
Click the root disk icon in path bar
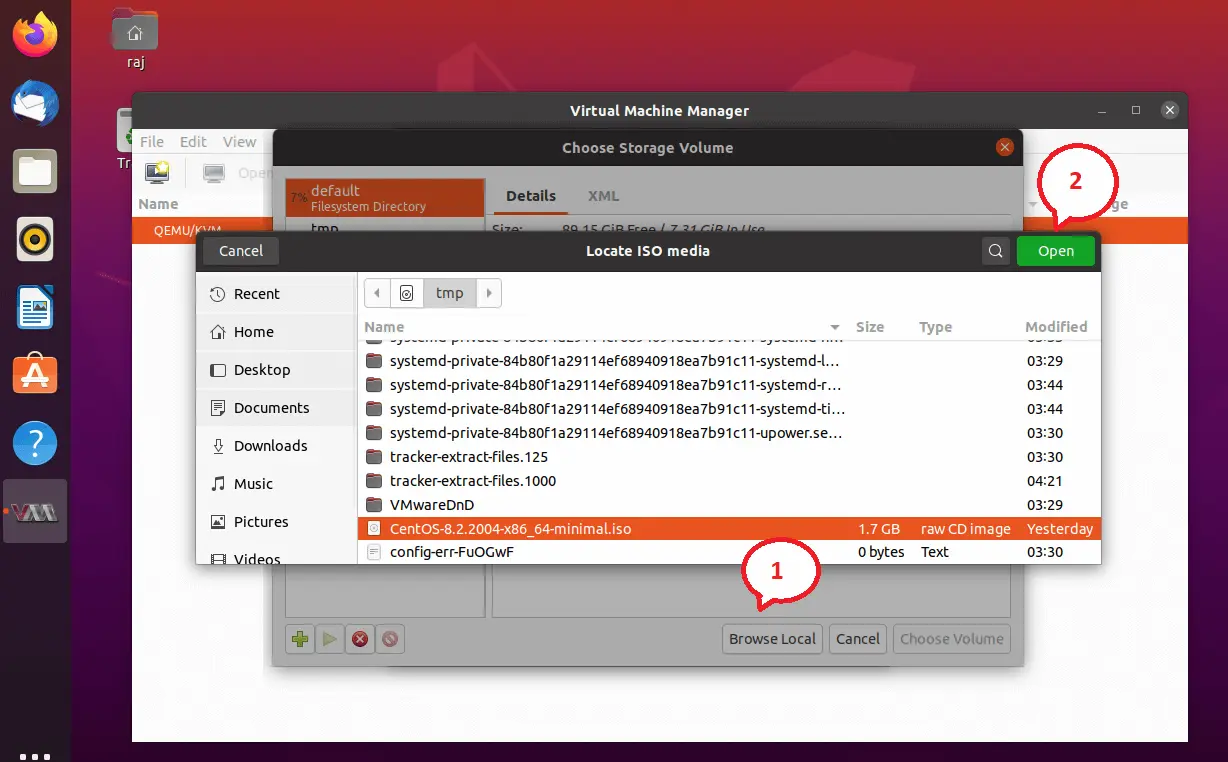coord(406,293)
